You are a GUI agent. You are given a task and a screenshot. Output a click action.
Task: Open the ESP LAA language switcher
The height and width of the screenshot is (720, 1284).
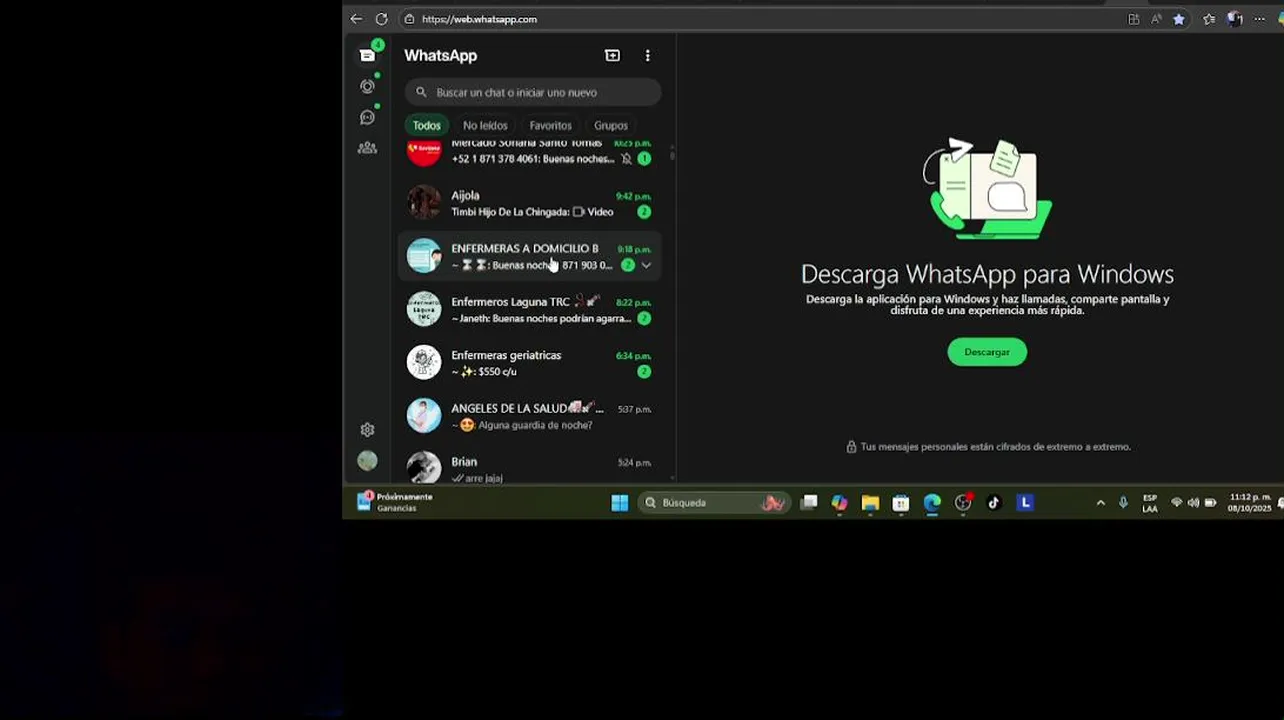(x=1150, y=503)
